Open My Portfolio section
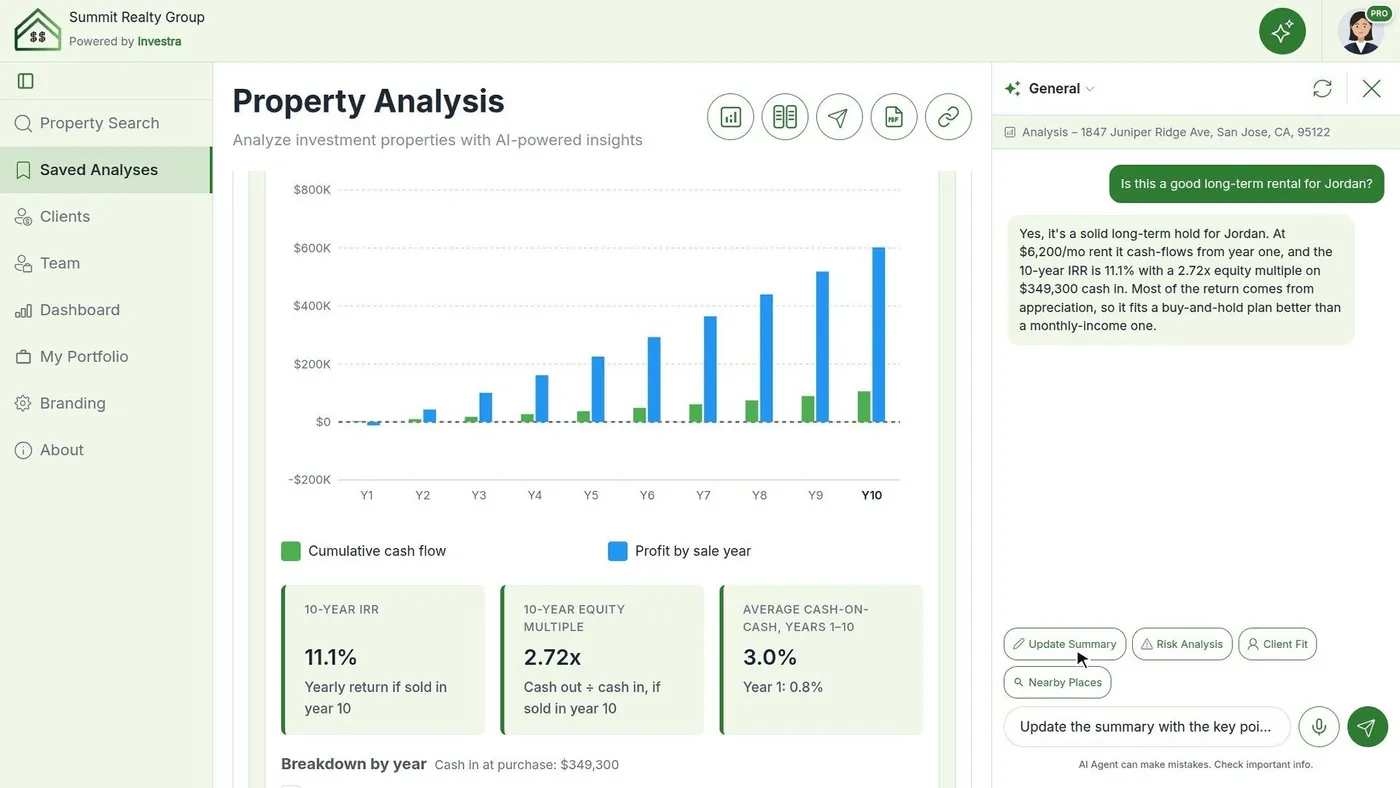This screenshot has height=788, width=1400. 106,357
